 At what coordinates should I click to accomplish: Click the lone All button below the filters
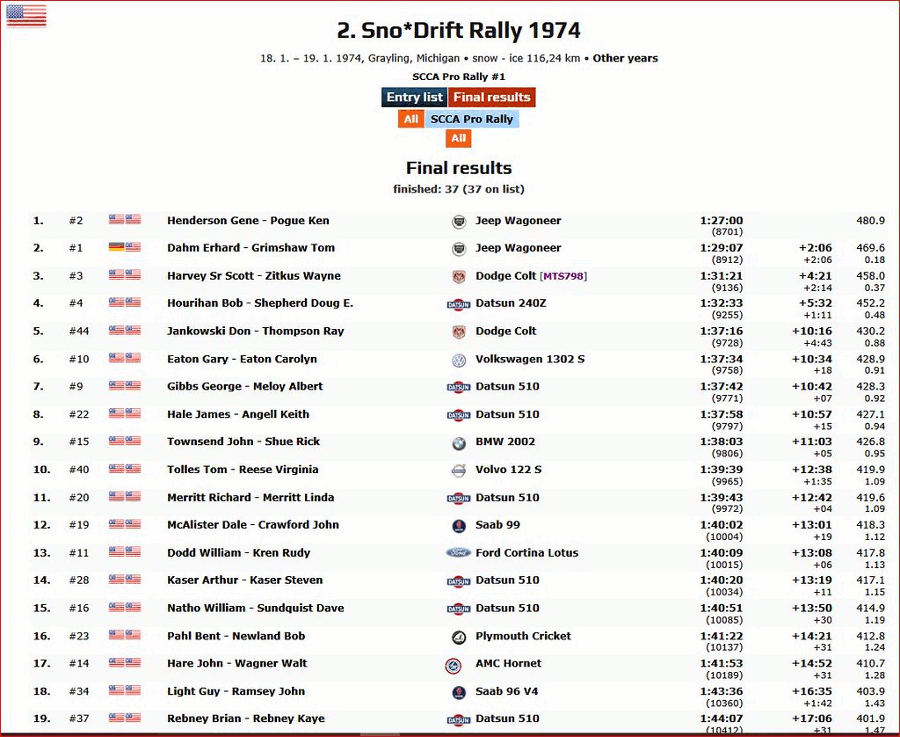tap(459, 138)
